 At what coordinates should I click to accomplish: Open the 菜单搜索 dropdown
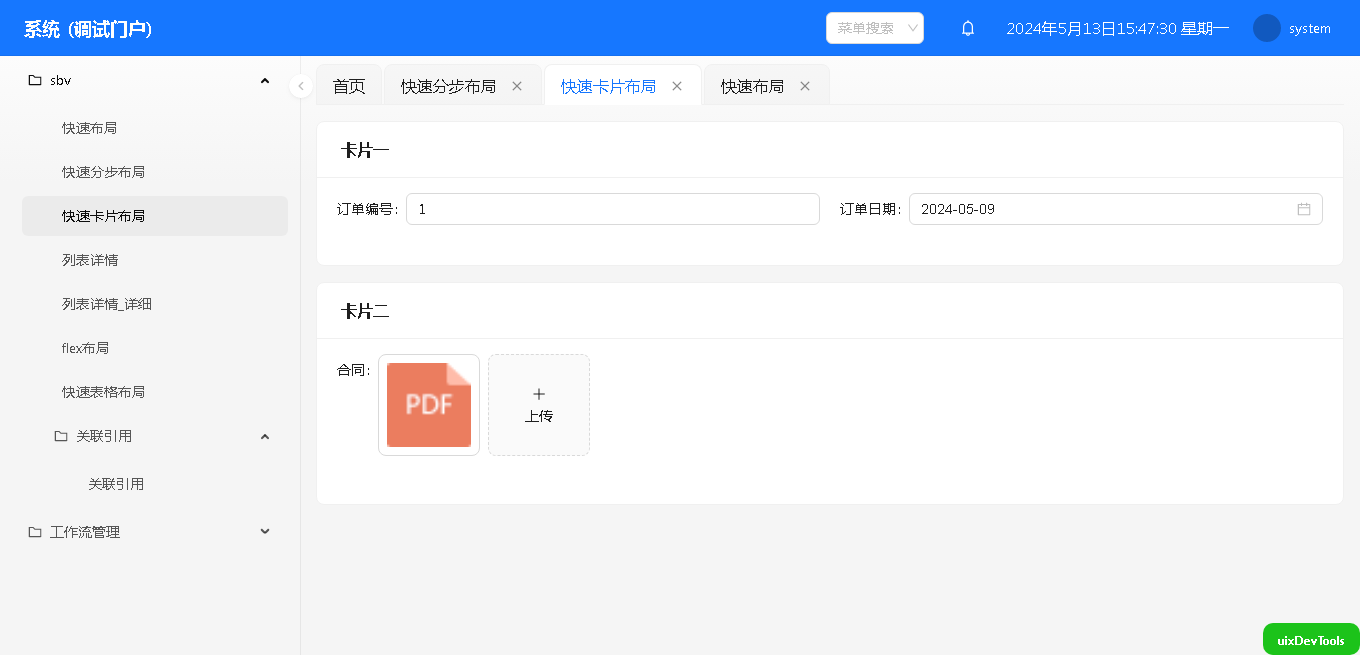pyautogui.click(x=874, y=28)
